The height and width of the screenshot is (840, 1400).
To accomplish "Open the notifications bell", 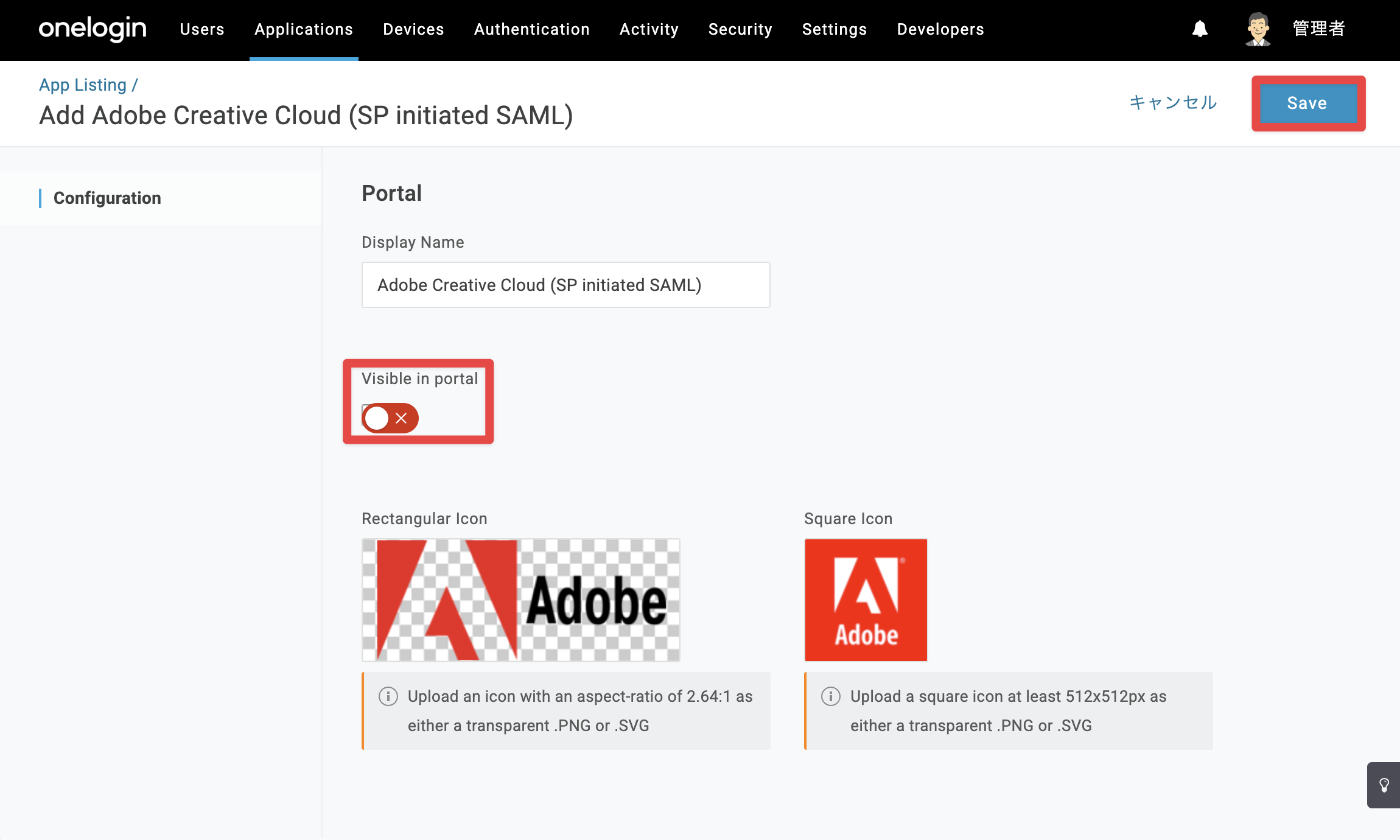I will click(1200, 29).
